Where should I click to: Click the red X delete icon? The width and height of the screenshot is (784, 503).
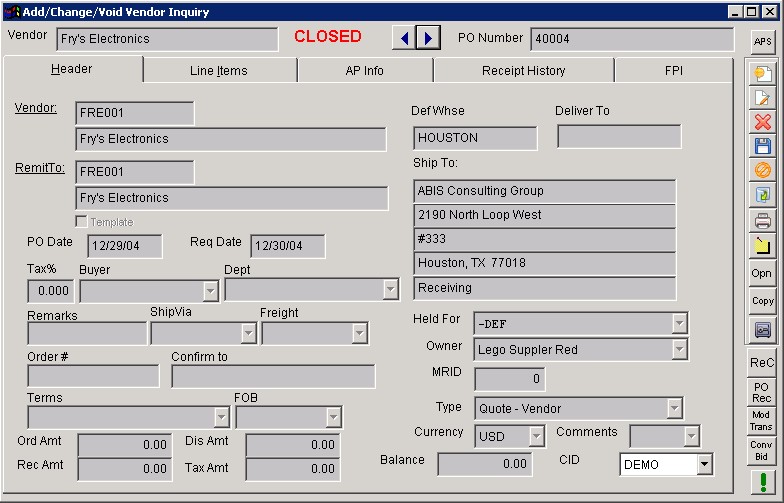(x=763, y=122)
